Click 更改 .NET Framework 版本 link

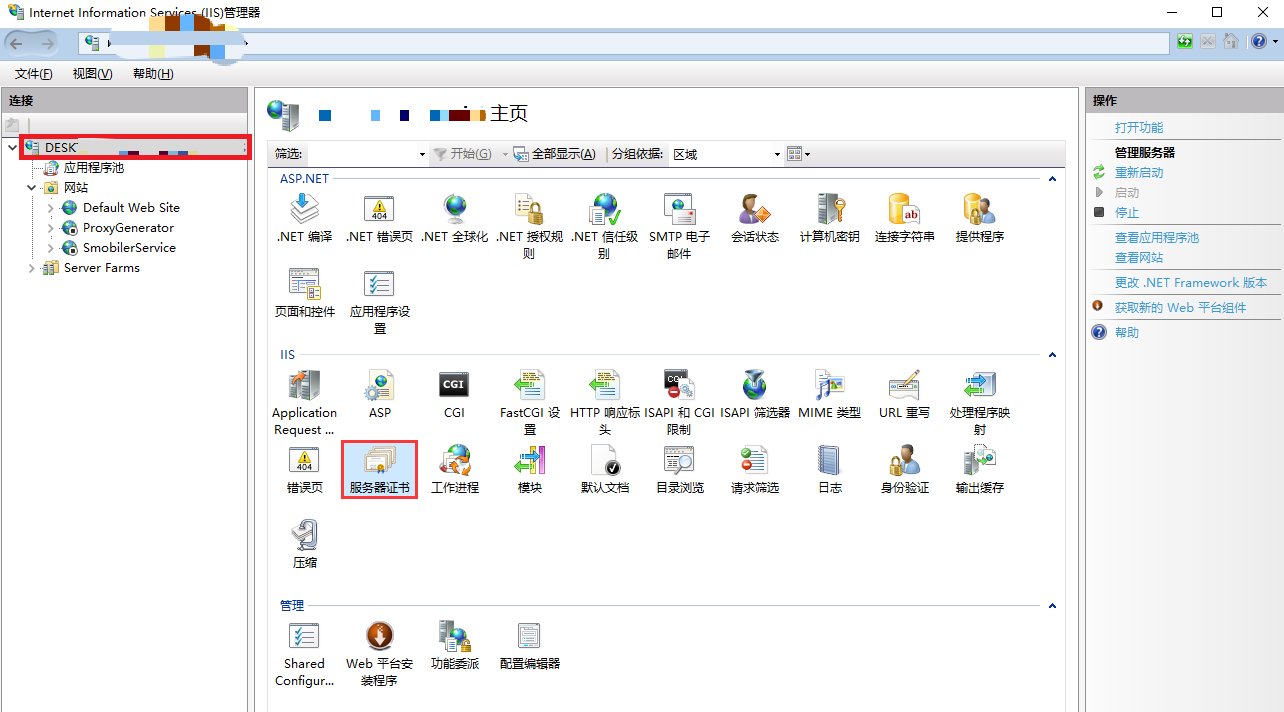[x=1191, y=283]
